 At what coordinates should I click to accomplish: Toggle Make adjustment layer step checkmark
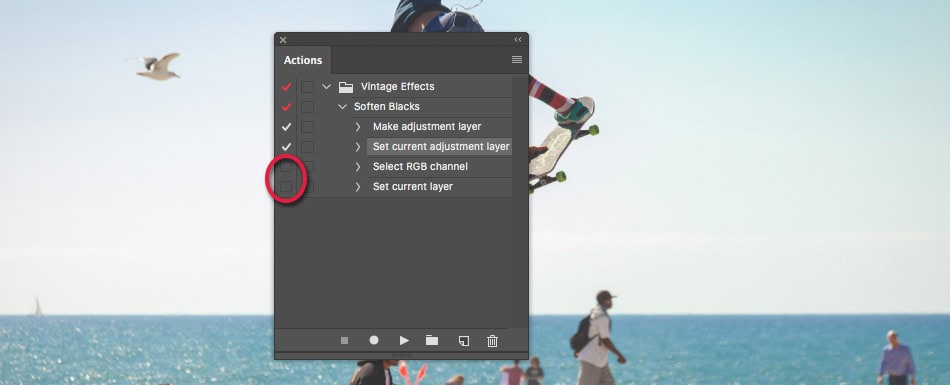point(287,127)
